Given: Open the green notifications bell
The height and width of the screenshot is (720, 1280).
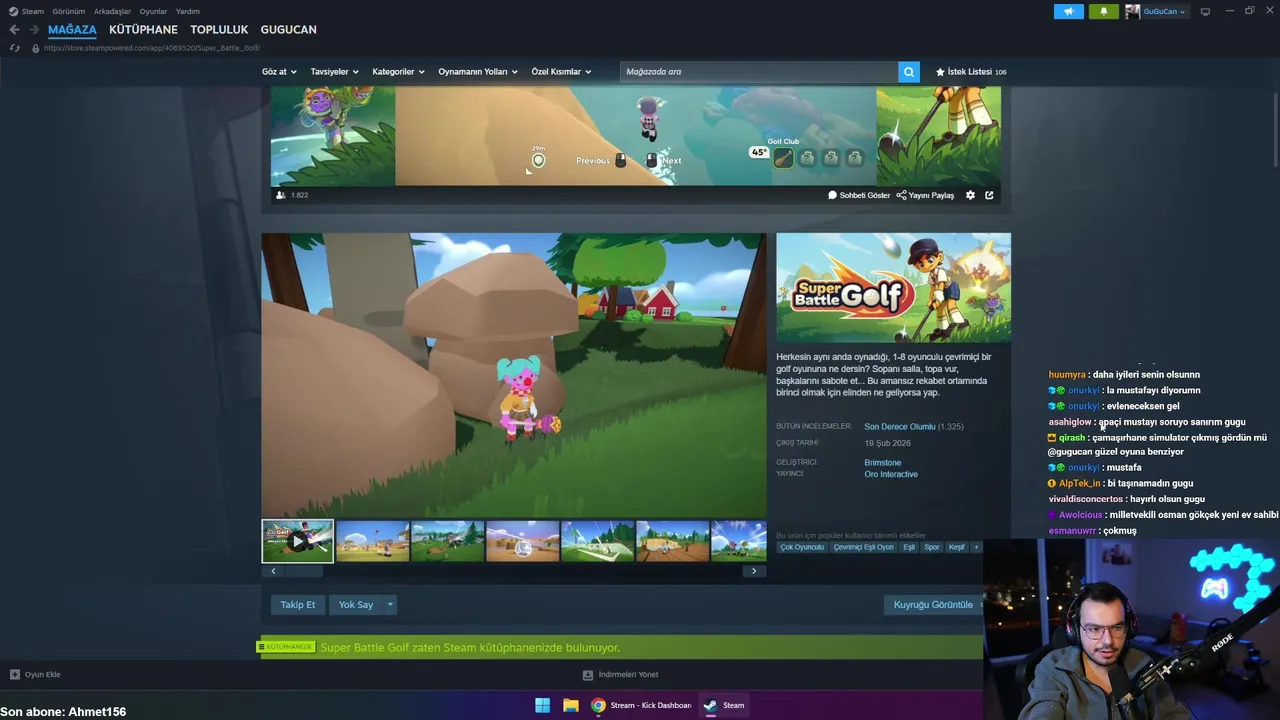Looking at the screenshot, I should point(1104,11).
